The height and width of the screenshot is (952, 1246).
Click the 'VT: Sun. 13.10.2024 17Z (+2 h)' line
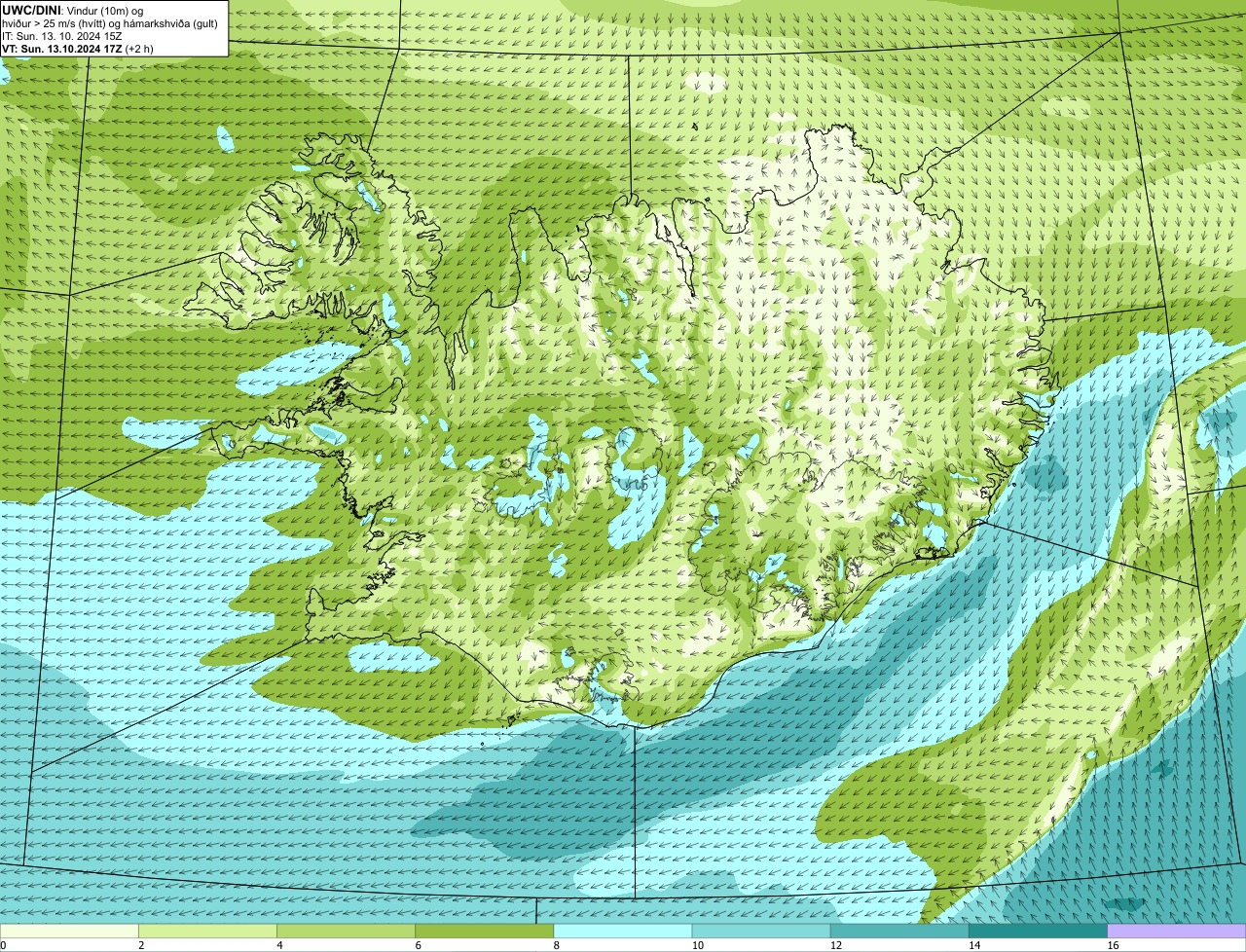click(x=78, y=48)
